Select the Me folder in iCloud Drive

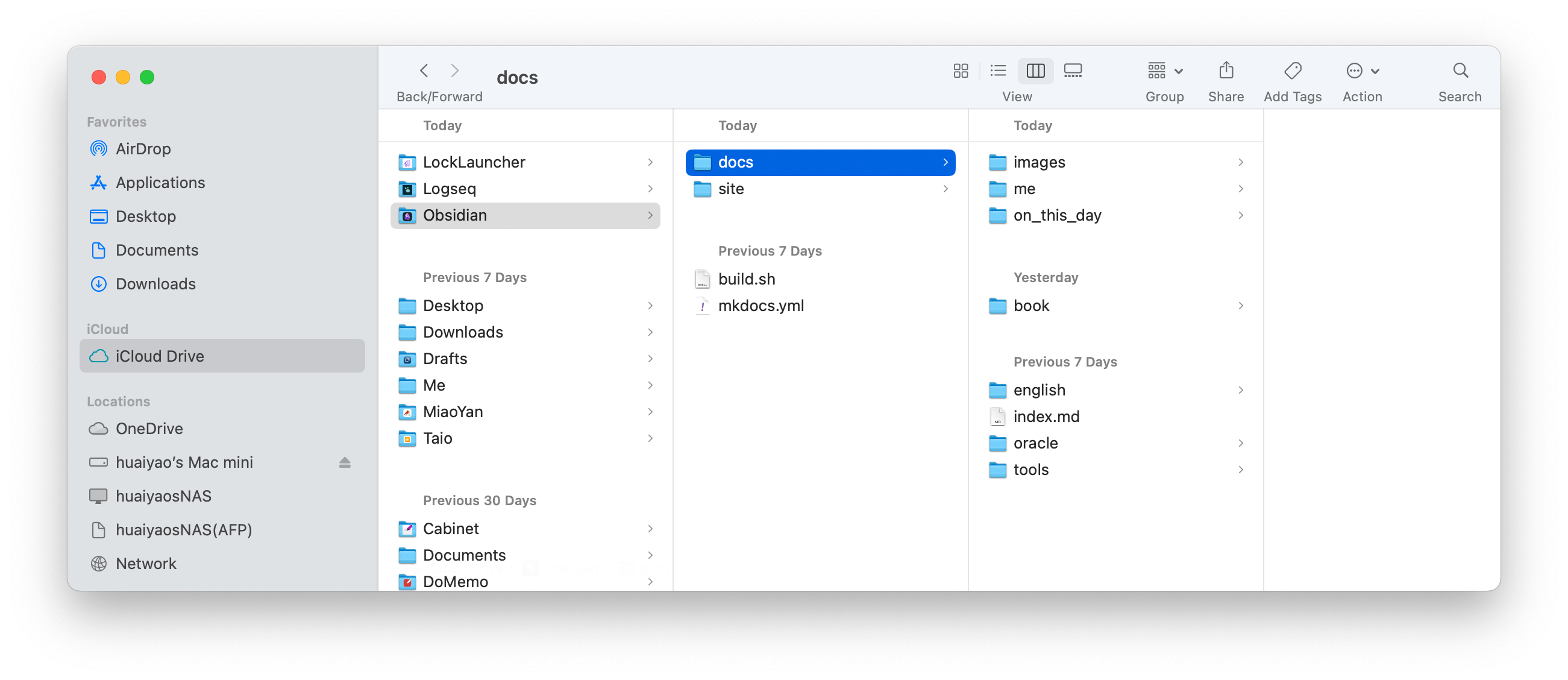(525, 386)
